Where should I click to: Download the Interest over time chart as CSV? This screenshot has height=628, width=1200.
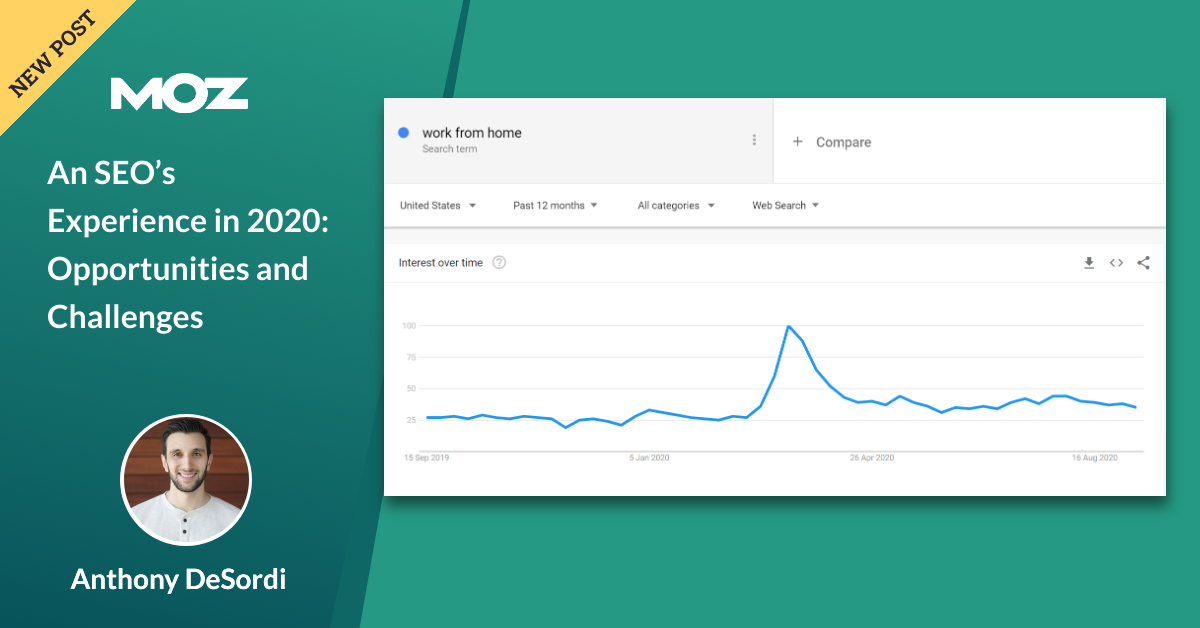tap(1089, 263)
